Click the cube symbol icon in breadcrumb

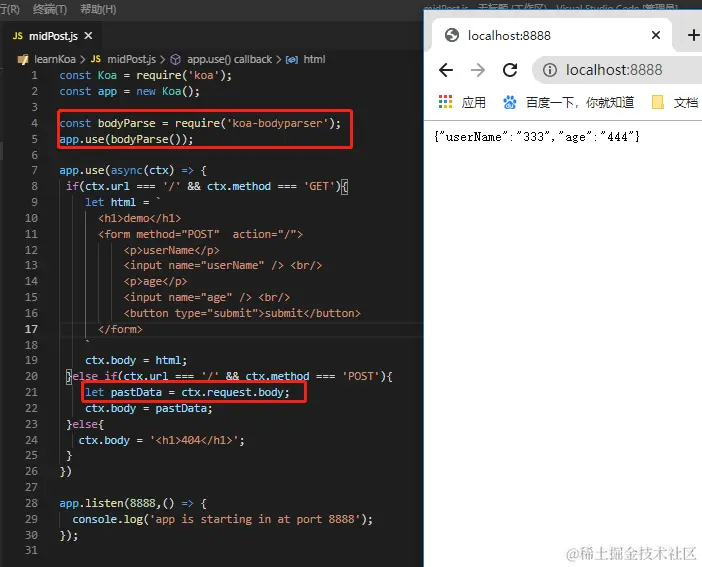click(x=176, y=59)
